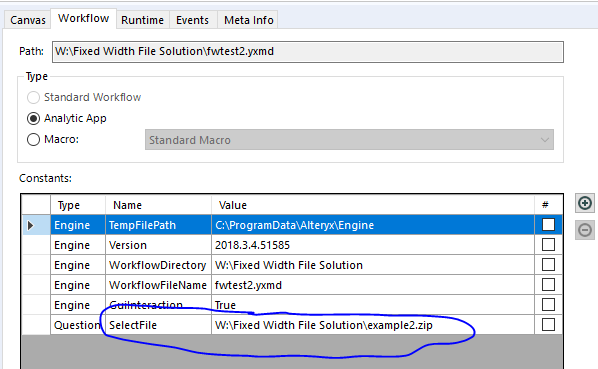Check the # box for GuiInteraction
Viewport: 598px width, 369px height.
click(548, 305)
